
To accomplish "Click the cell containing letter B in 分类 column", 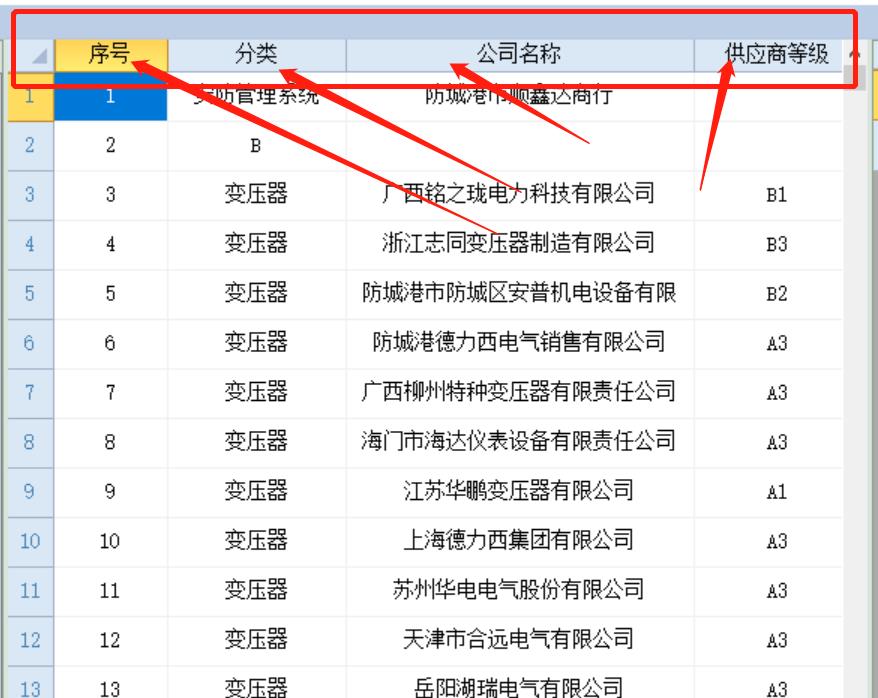I will tap(256, 146).
